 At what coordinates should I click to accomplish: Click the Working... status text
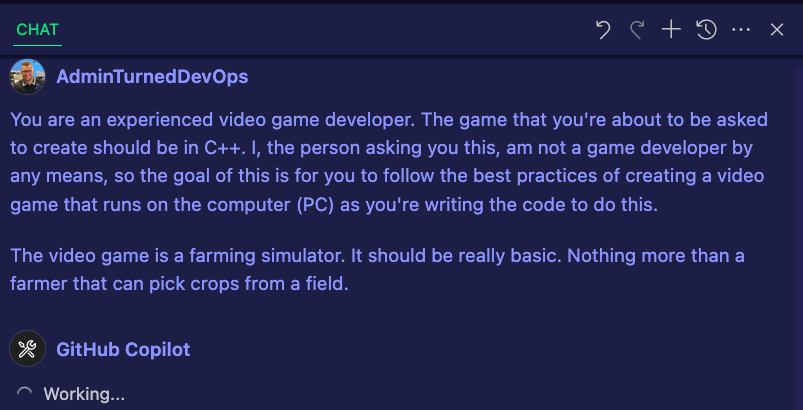tap(84, 394)
